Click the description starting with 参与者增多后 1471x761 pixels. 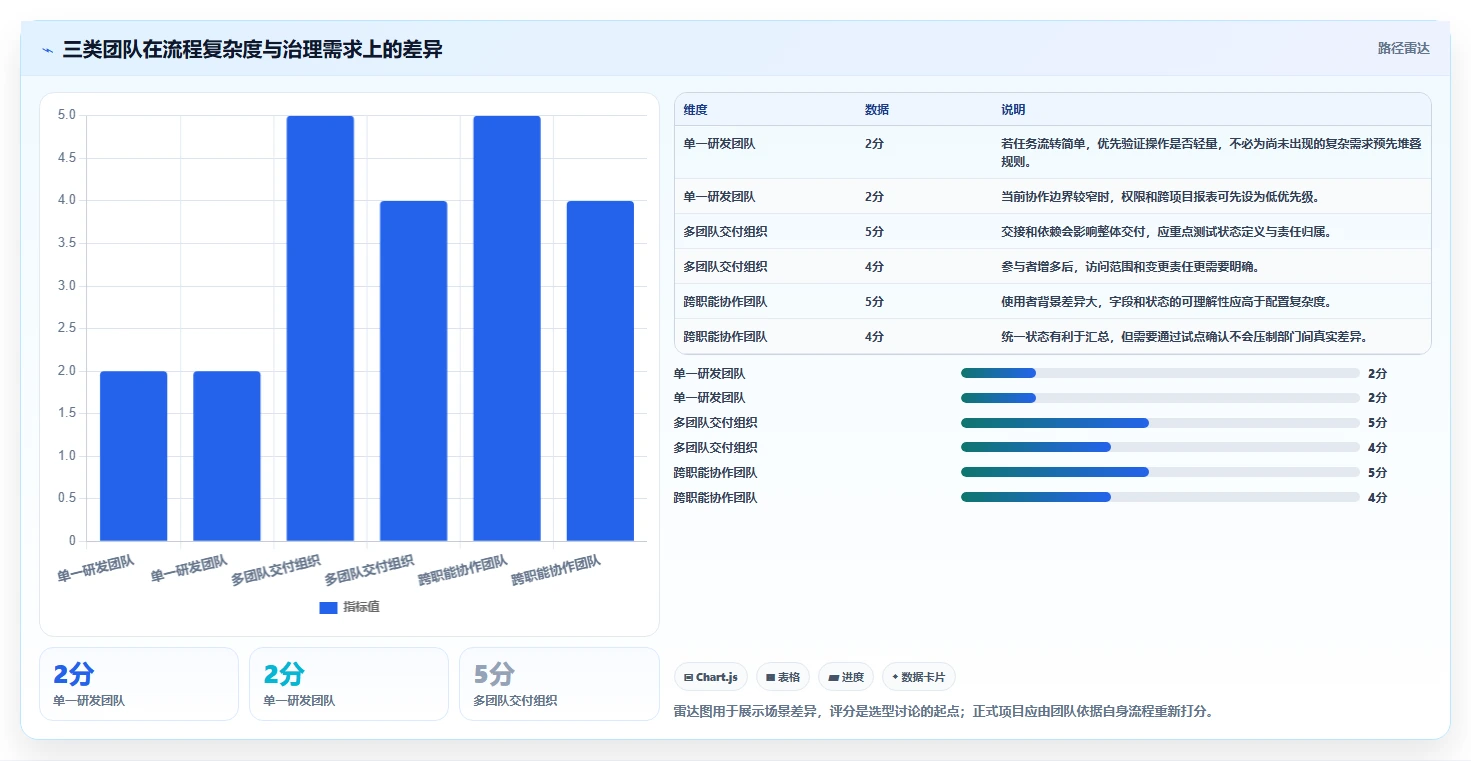coord(1129,267)
